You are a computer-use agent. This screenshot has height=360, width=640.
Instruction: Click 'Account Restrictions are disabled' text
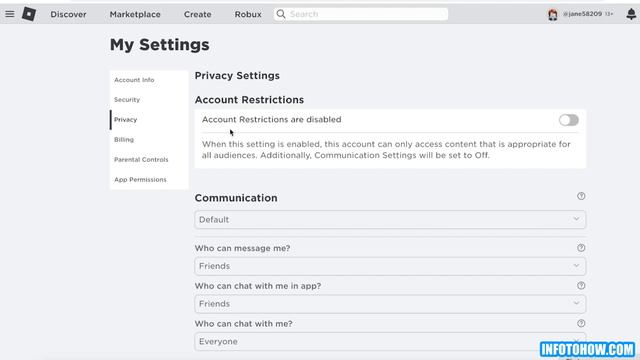(271, 120)
